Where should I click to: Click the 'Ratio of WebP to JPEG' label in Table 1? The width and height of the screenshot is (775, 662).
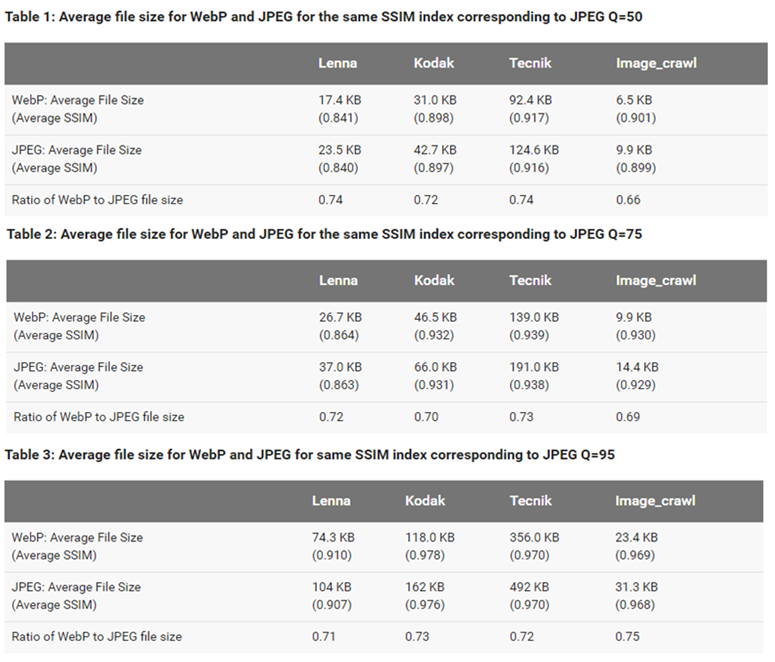97,200
